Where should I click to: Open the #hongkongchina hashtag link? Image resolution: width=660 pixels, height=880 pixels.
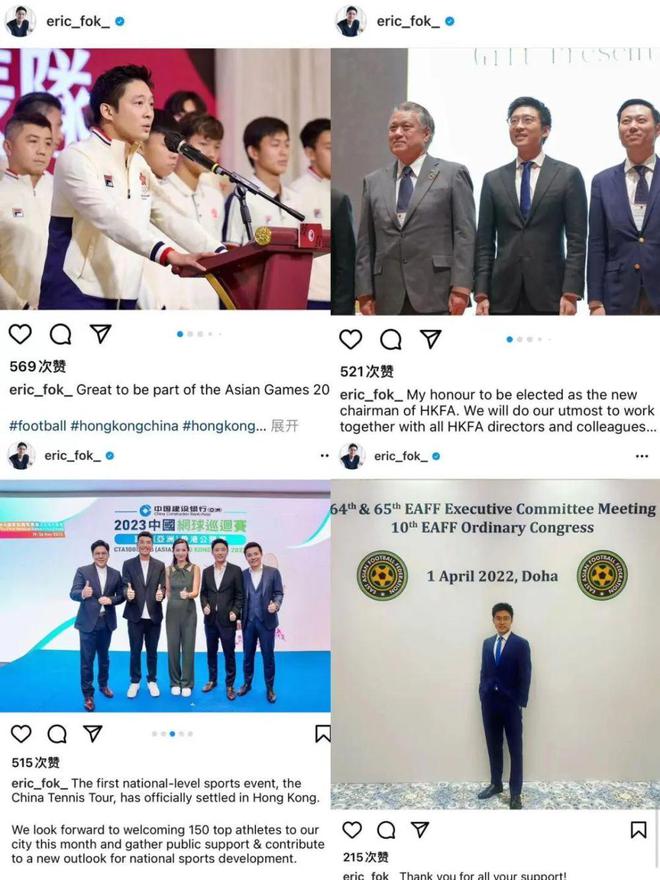(125, 425)
